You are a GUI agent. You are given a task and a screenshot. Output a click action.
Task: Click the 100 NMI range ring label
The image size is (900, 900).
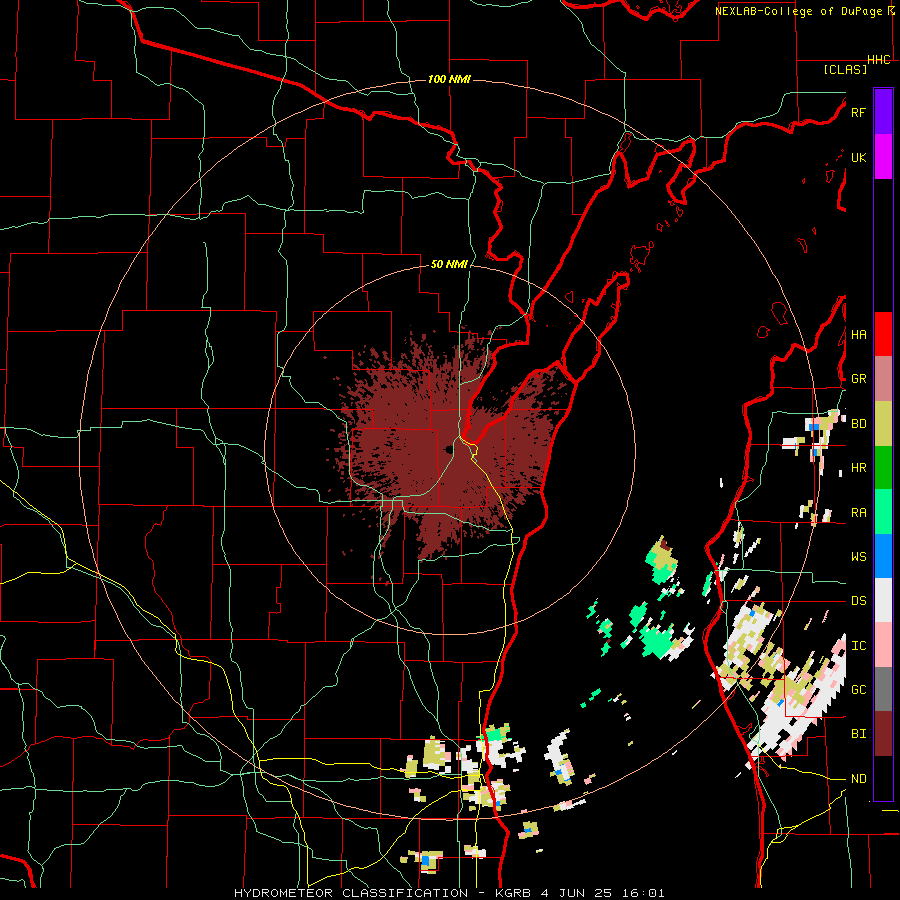tap(449, 79)
